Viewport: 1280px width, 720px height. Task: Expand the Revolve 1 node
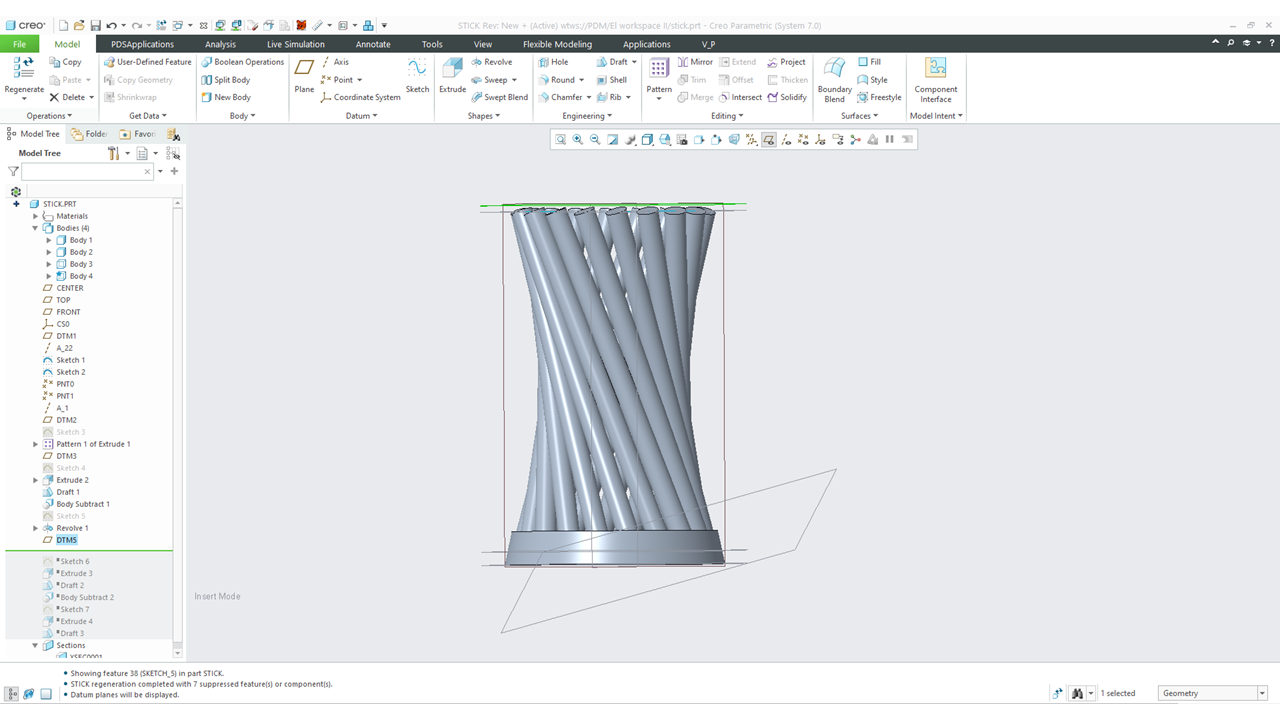pyautogui.click(x=36, y=528)
